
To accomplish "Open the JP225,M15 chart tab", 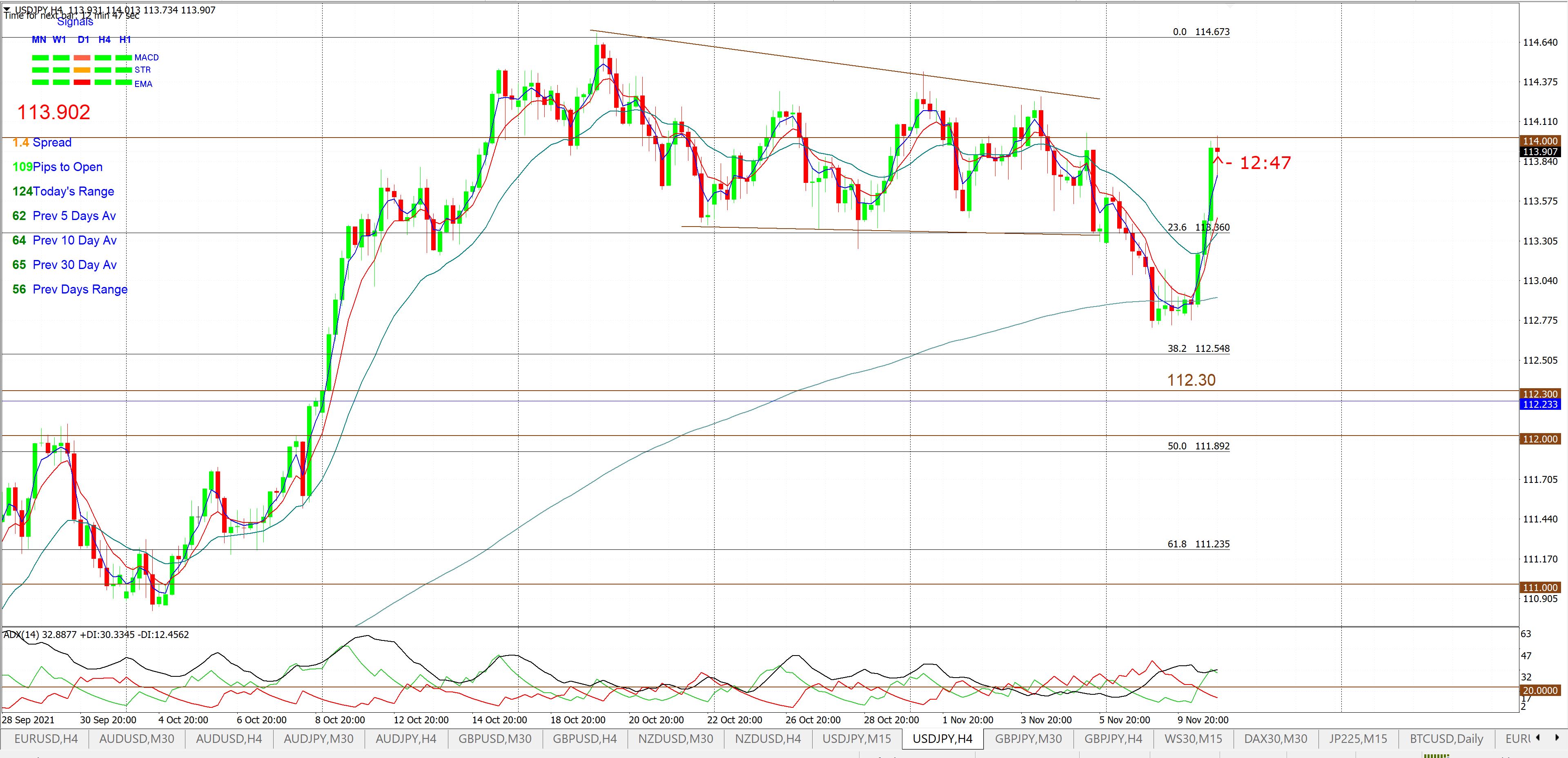I will 1358,738.
